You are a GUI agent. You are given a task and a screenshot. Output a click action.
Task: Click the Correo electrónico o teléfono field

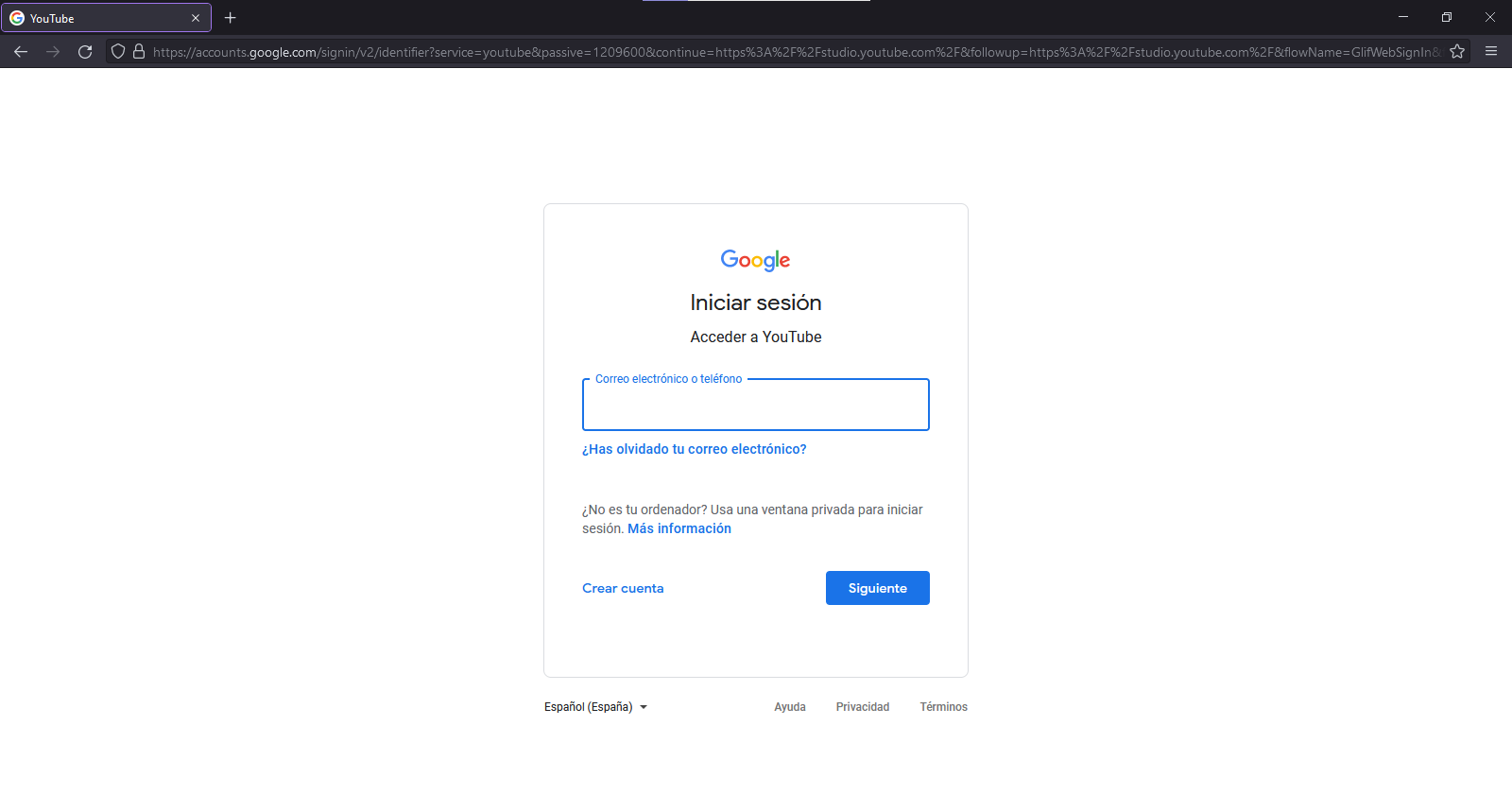[x=755, y=405]
